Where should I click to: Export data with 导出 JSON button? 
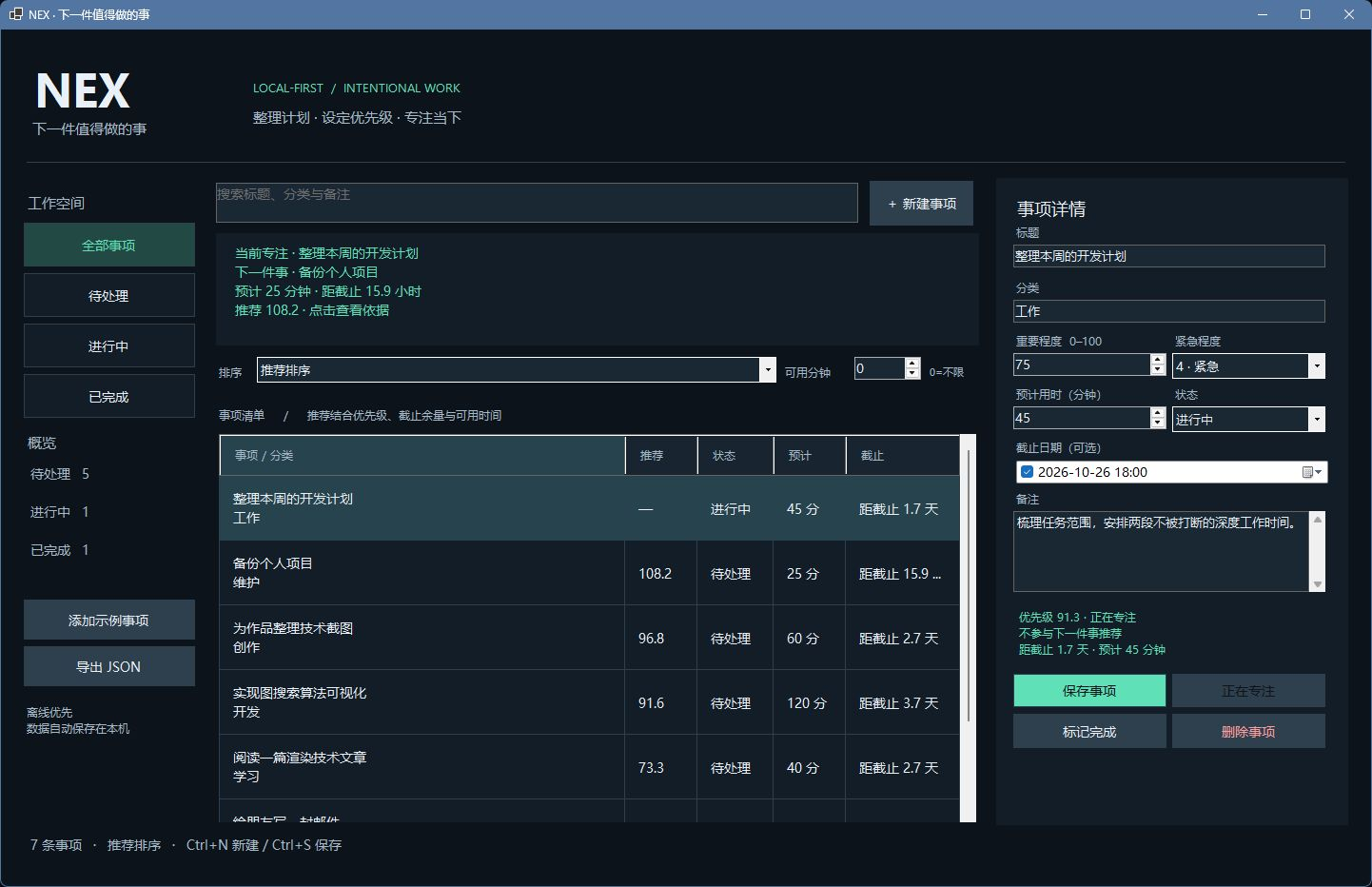coord(109,667)
